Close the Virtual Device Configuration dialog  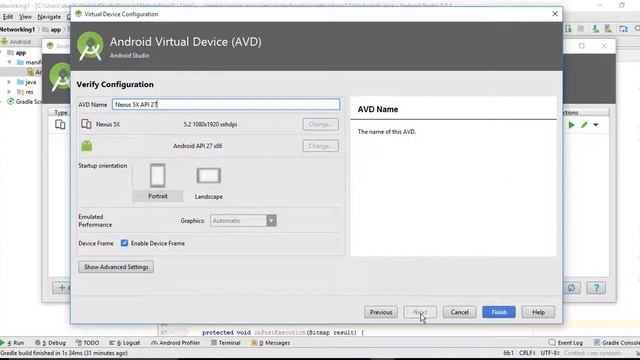(x=555, y=14)
